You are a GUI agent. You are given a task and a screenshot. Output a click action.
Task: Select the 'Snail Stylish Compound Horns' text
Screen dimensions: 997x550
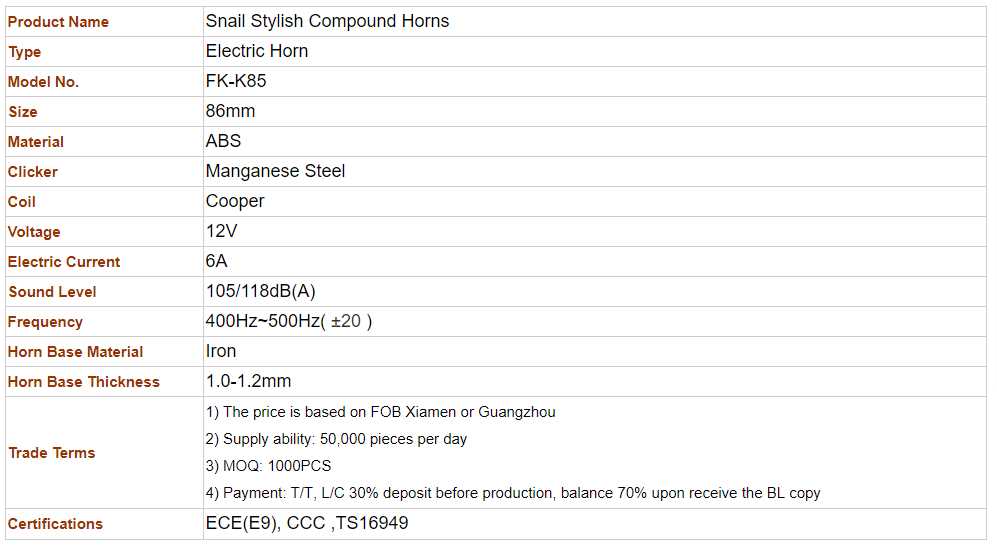[327, 21]
